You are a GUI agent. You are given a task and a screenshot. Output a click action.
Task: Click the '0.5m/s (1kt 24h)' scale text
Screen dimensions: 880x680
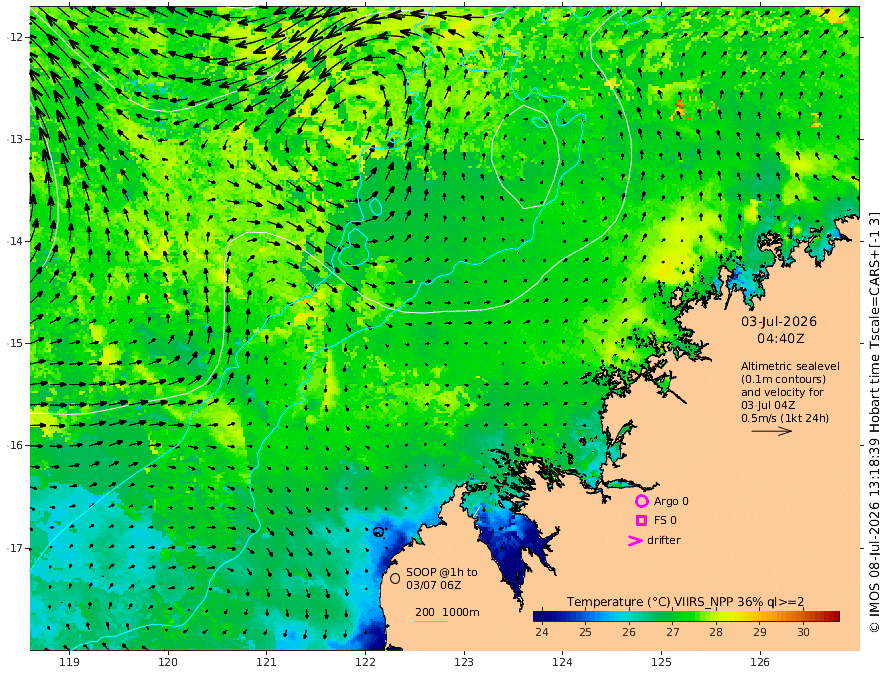point(785,418)
